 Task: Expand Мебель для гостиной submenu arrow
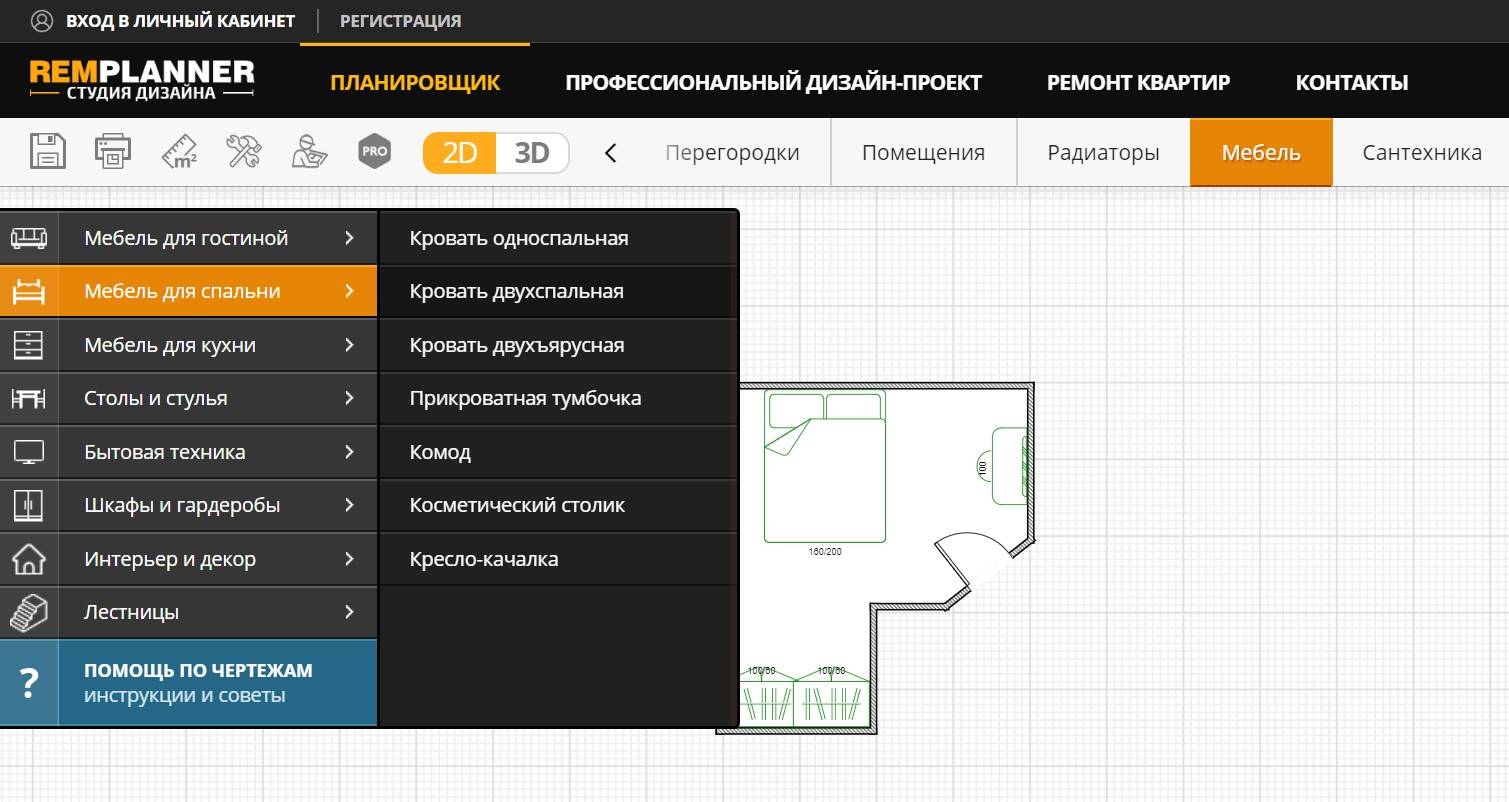click(349, 238)
